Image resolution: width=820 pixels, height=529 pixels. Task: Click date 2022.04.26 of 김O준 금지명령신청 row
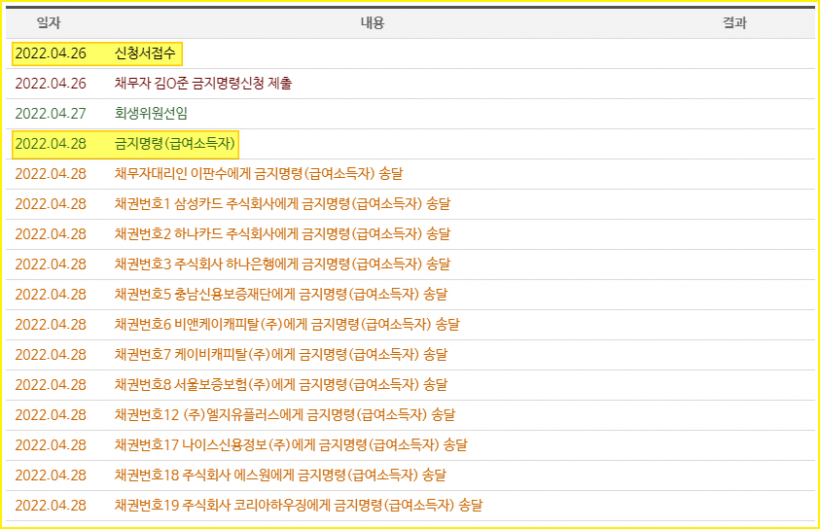click(51, 84)
